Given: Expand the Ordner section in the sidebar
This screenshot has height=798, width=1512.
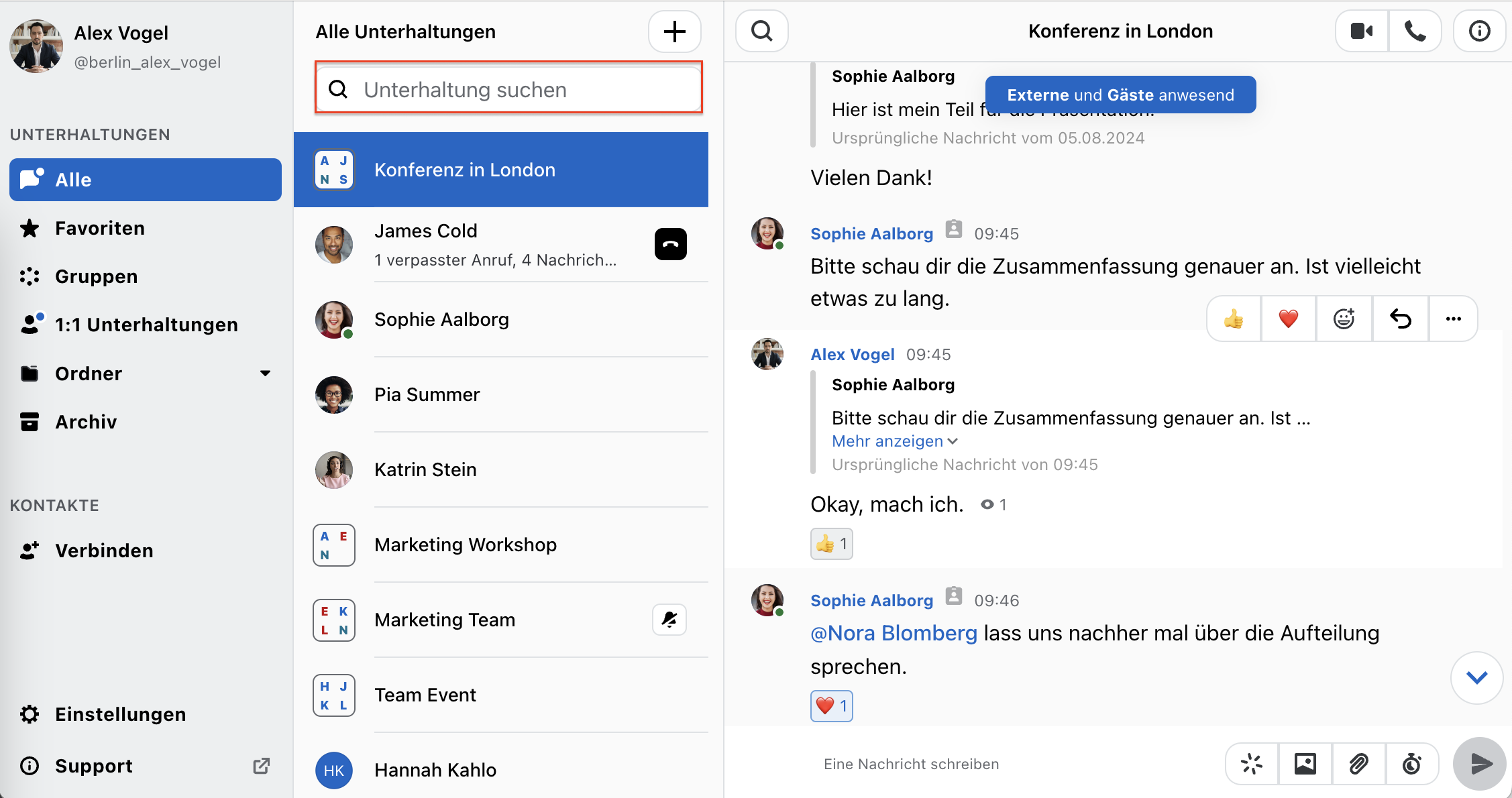Looking at the screenshot, I should point(264,374).
